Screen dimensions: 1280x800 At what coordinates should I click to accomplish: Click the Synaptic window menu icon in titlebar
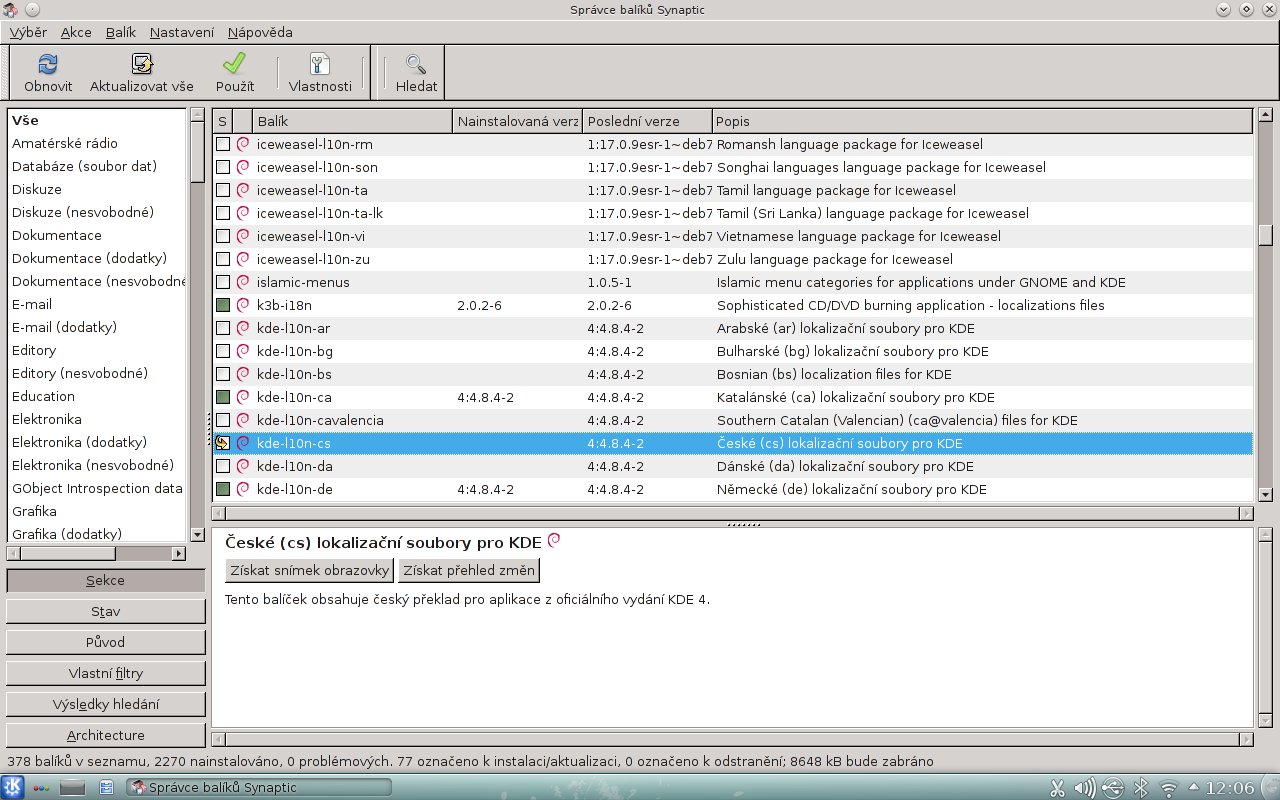(11, 9)
